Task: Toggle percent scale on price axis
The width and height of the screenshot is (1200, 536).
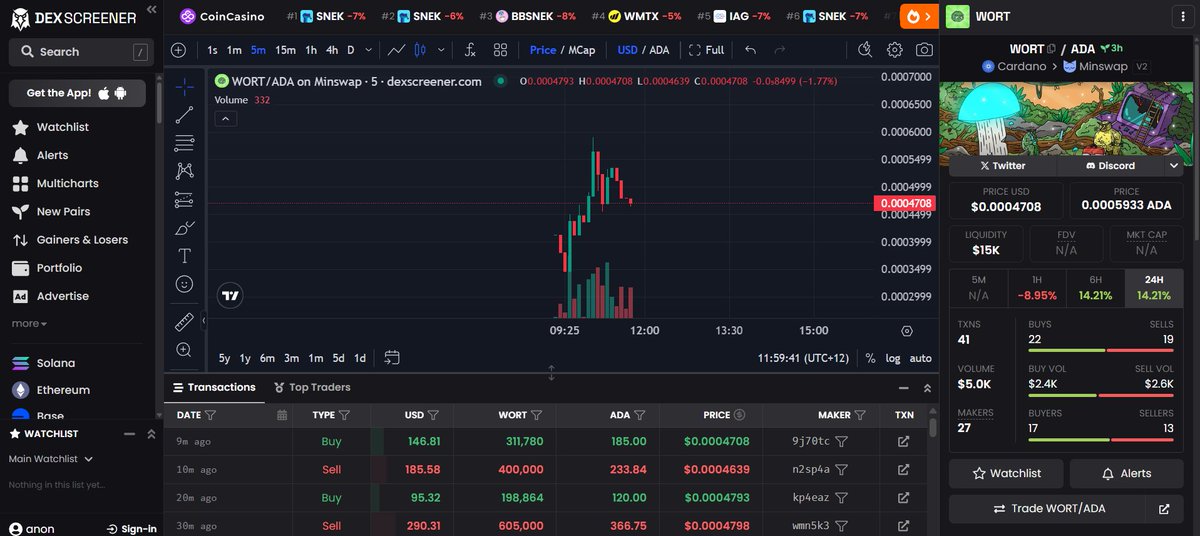Action: tap(870, 358)
